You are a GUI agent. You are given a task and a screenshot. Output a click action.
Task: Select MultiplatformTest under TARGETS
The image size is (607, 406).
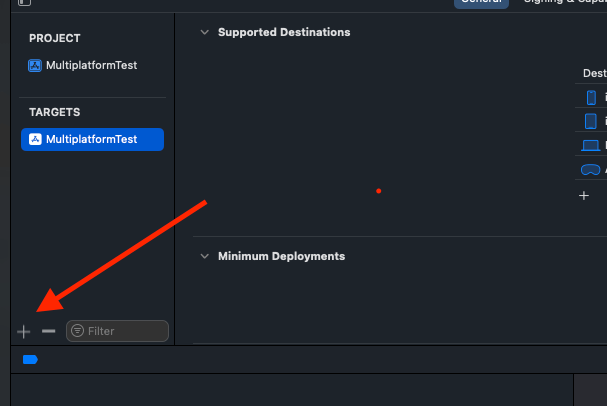[x=93, y=139]
